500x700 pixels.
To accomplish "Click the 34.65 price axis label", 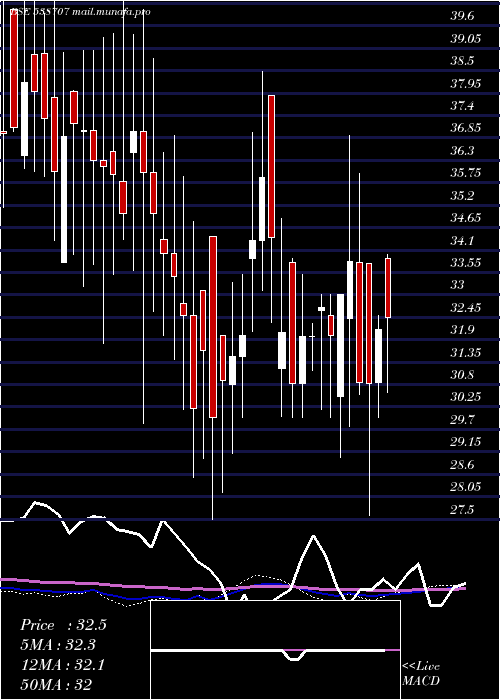I will [x=466, y=218].
